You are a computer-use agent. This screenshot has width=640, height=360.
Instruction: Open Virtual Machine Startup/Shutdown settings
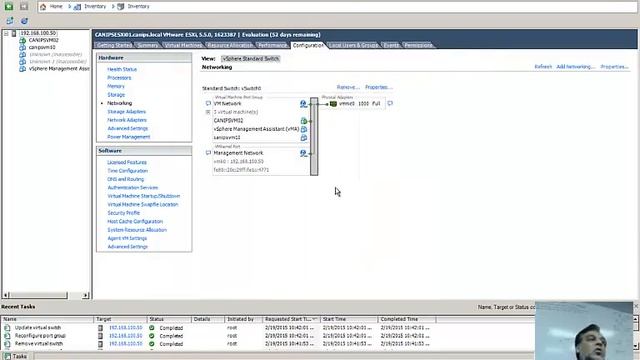tap(144, 196)
